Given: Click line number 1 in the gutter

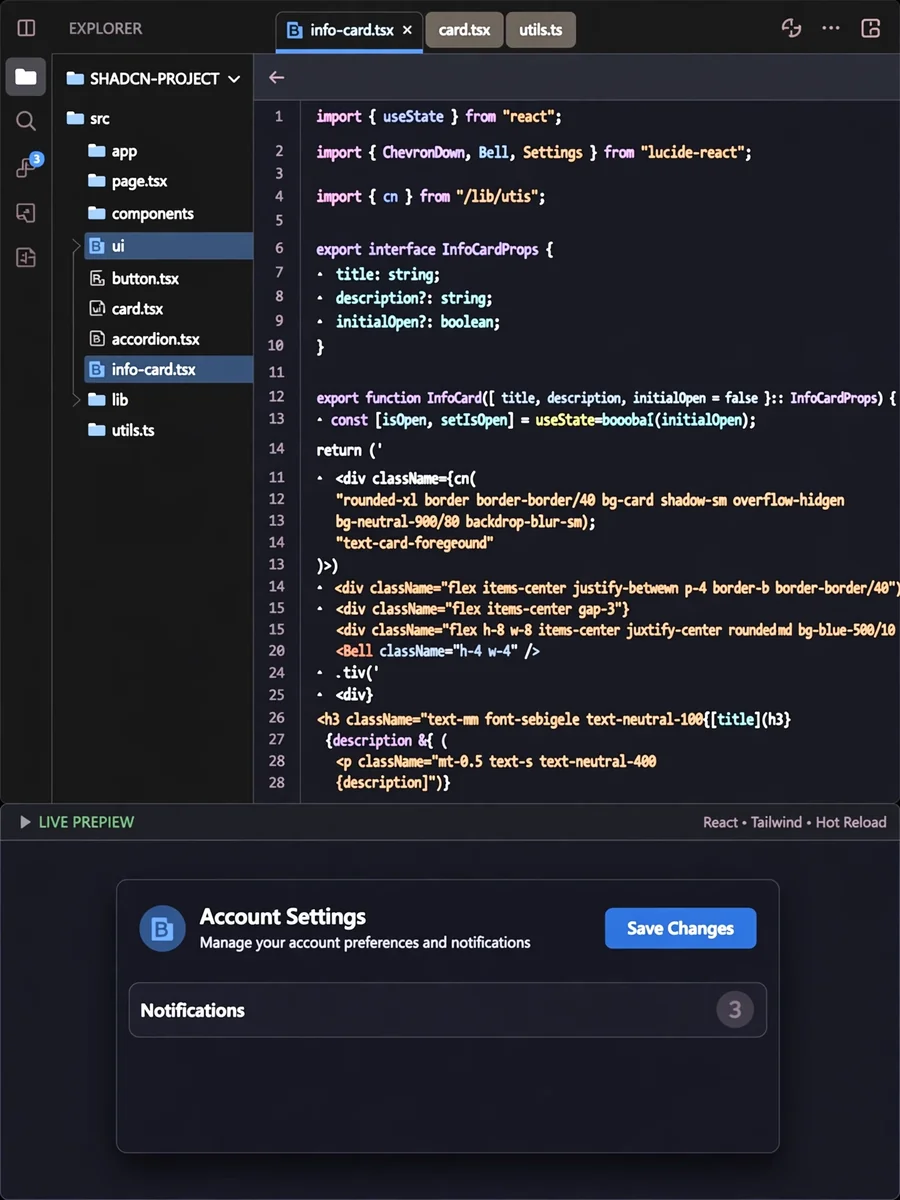Looking at the screenshot, I should (279, 117).
